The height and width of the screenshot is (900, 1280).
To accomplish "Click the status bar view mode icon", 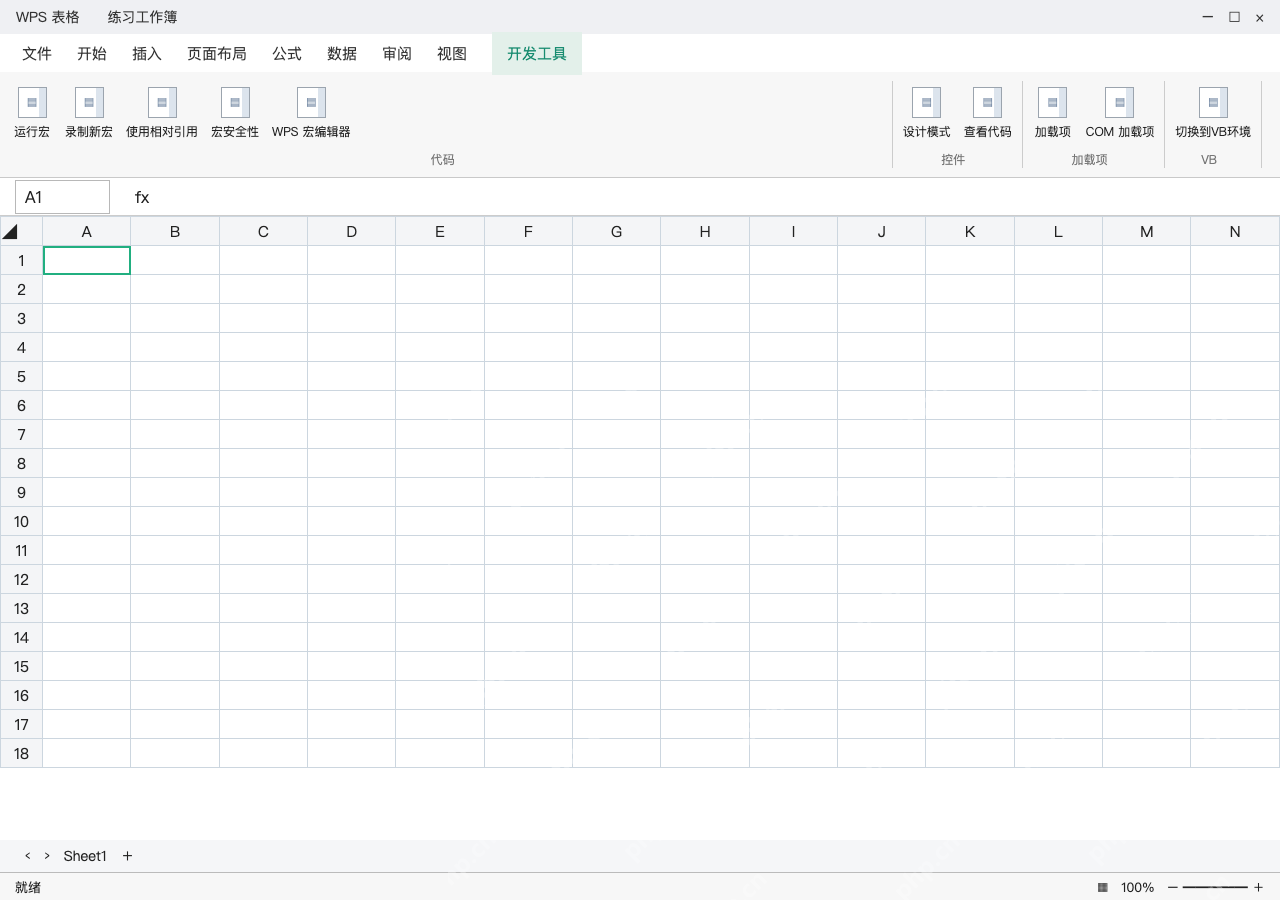I will click(1103, 887).
